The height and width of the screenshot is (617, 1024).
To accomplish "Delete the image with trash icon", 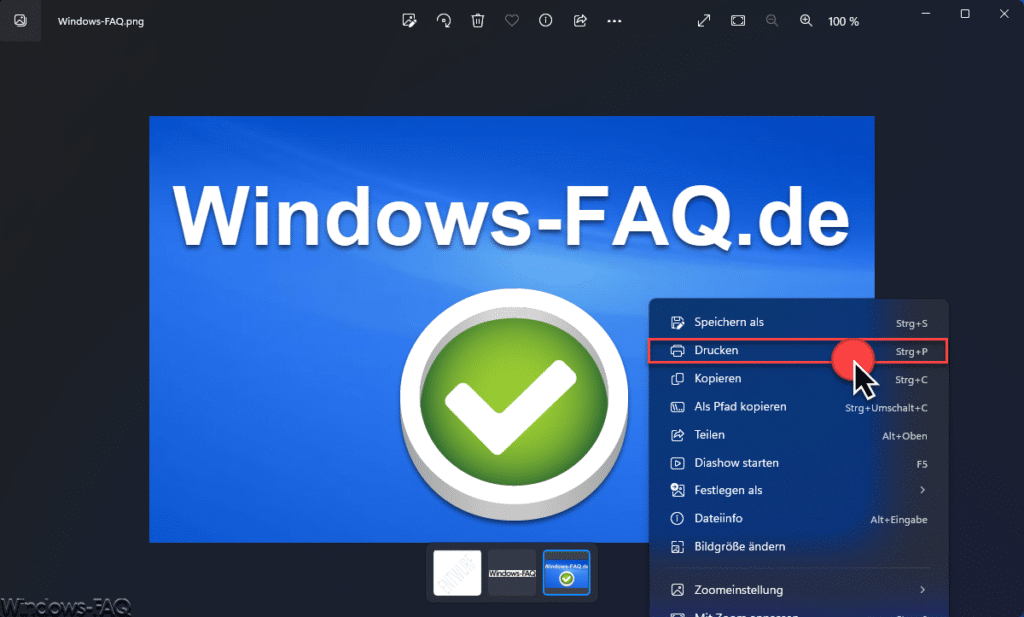I will 477,21.
